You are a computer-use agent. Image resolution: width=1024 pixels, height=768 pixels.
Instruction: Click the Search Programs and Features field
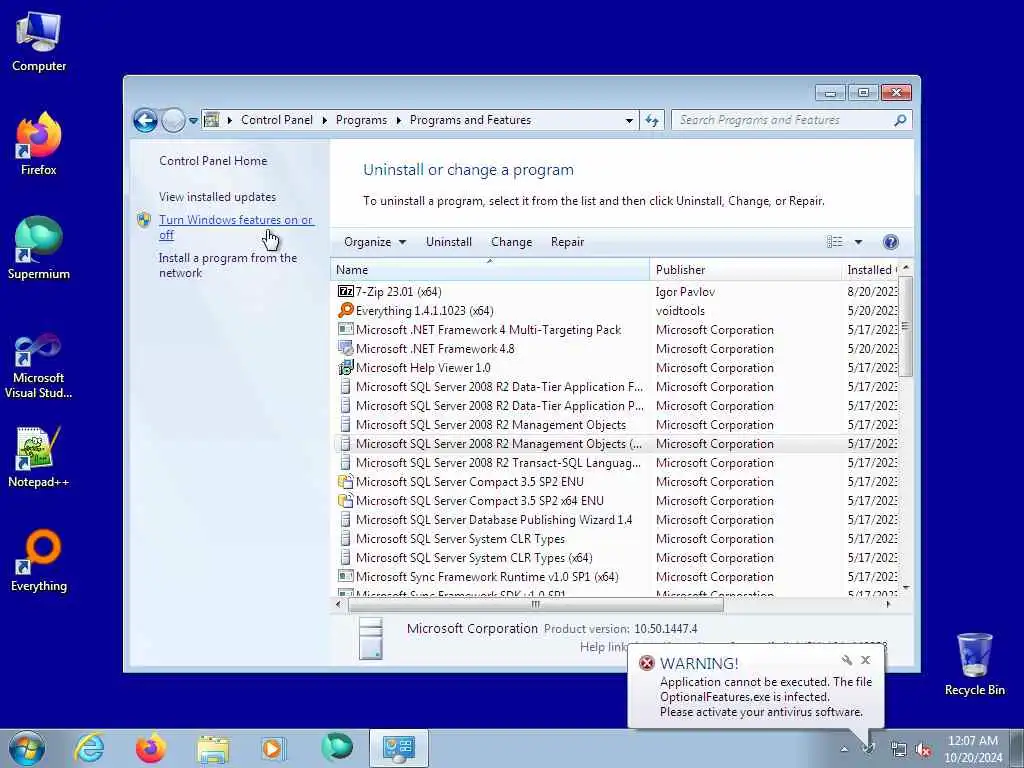784,120
